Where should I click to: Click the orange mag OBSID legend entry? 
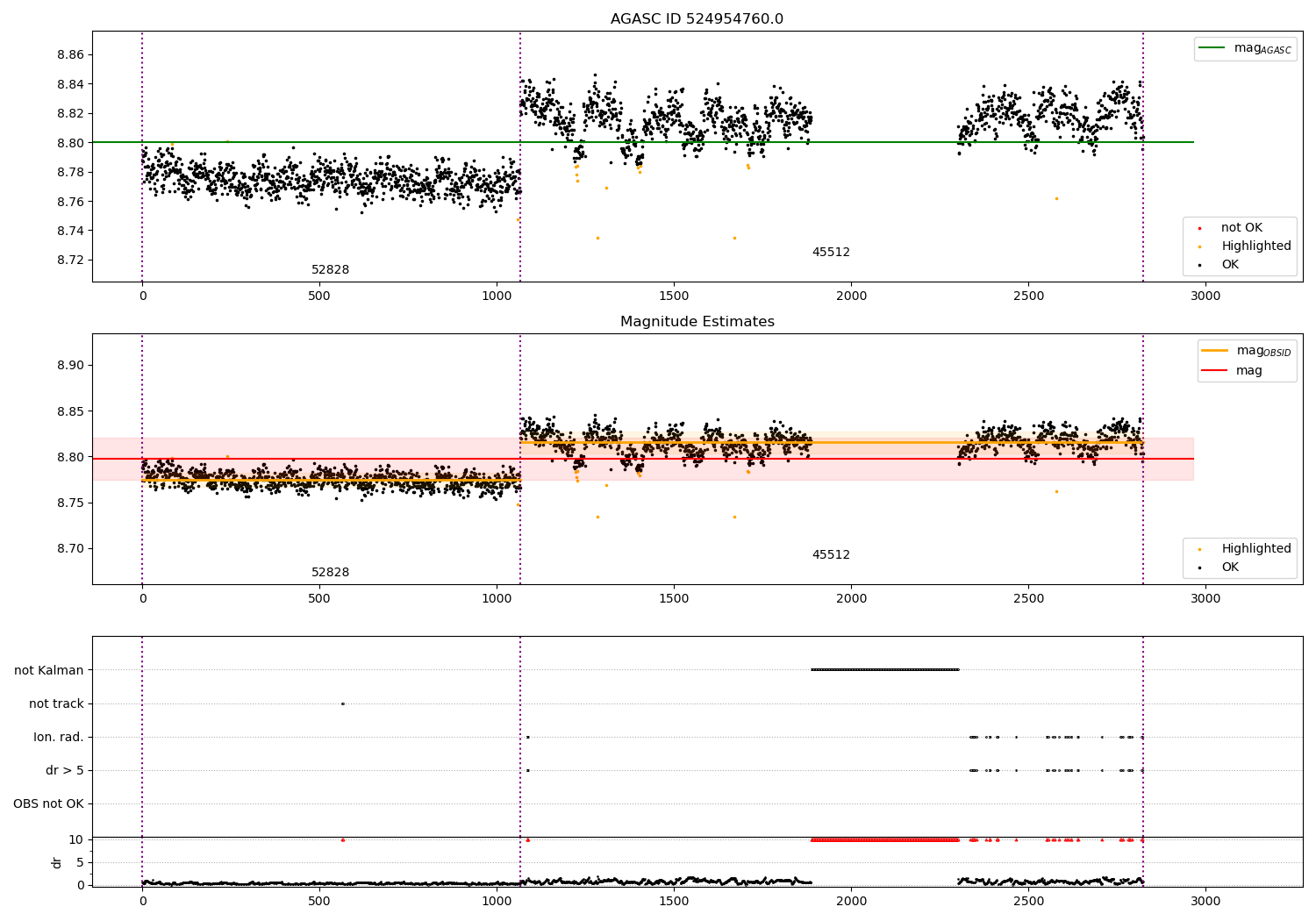(x=1246, y=351)
